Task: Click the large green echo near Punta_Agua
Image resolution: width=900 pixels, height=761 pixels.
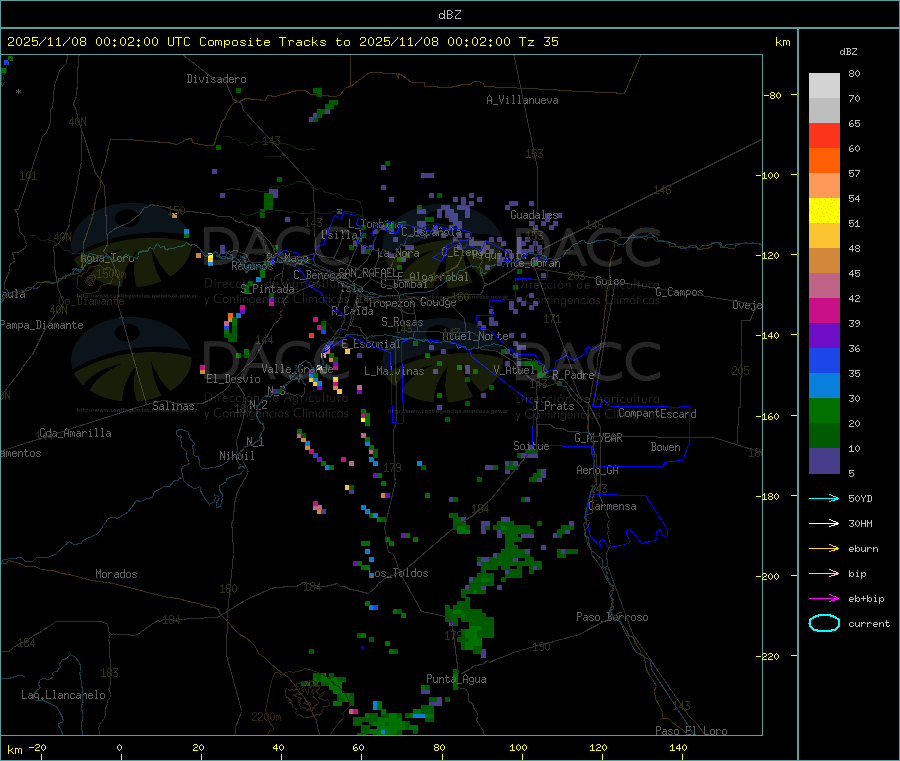Action: (x=471, y=623)
